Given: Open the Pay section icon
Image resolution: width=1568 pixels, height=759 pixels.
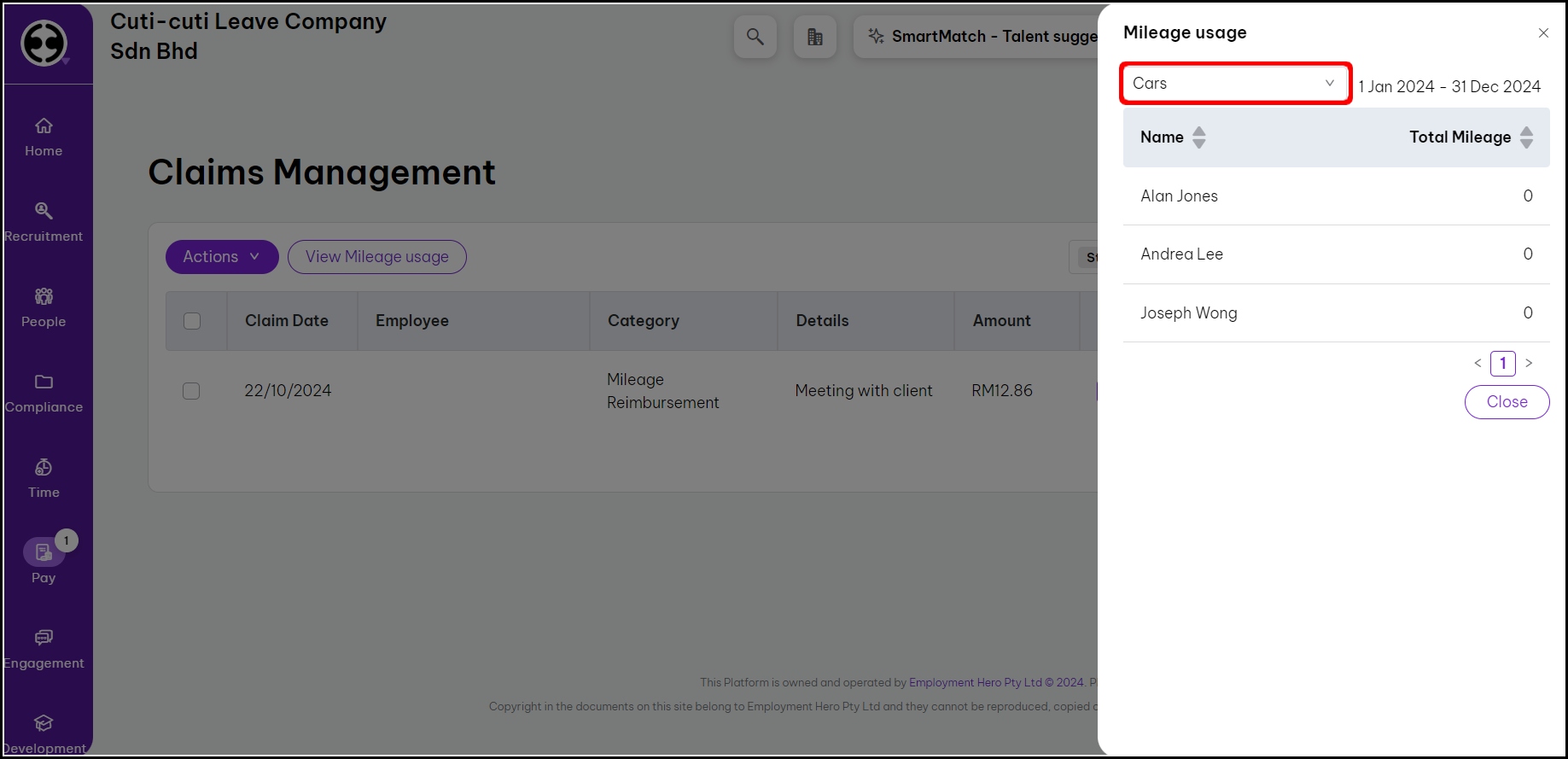Looking at the screenshot, I should tap(44, 552).
